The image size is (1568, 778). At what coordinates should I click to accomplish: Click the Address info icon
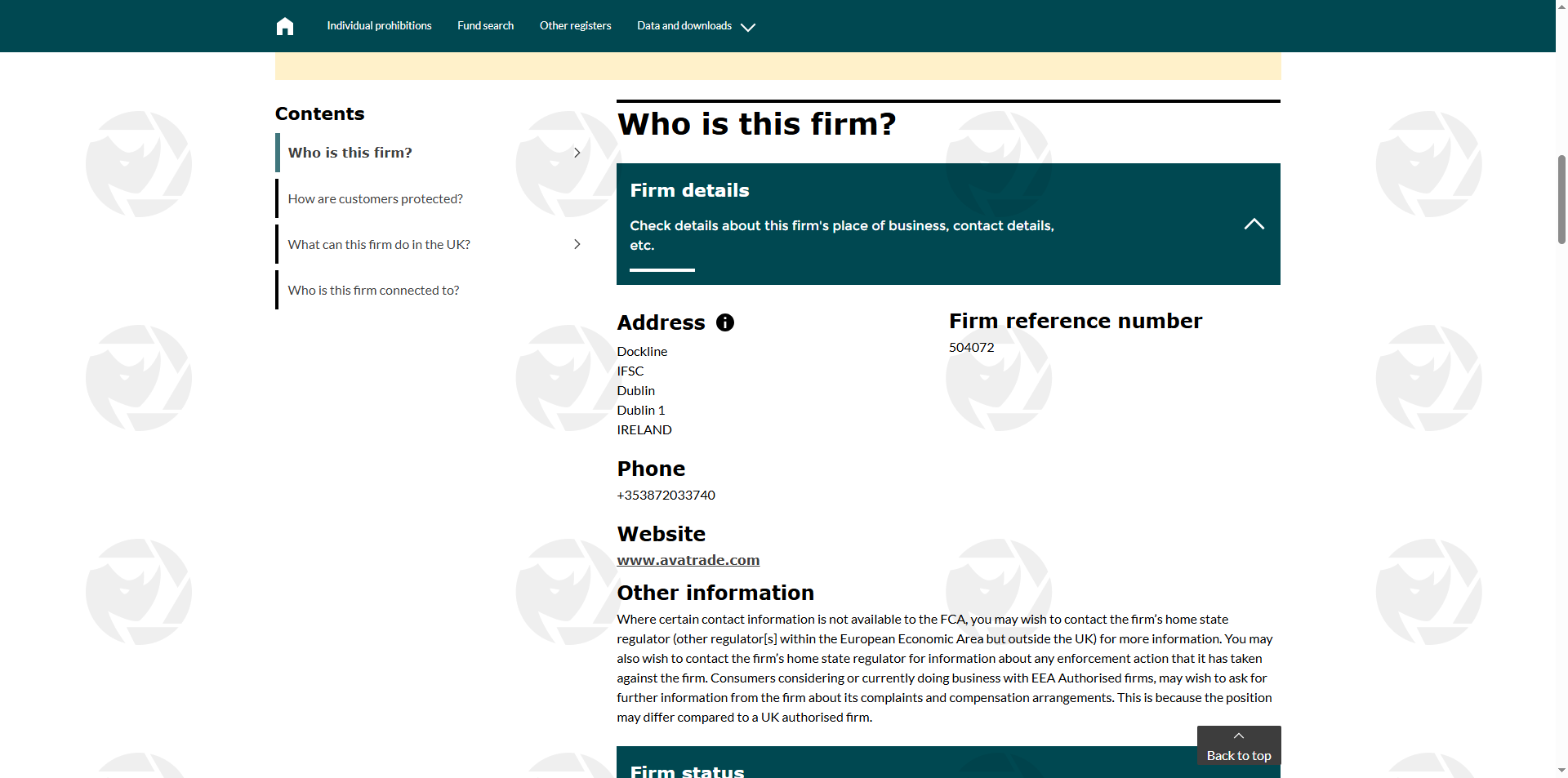pyautogui.click(x=724, y=322)
